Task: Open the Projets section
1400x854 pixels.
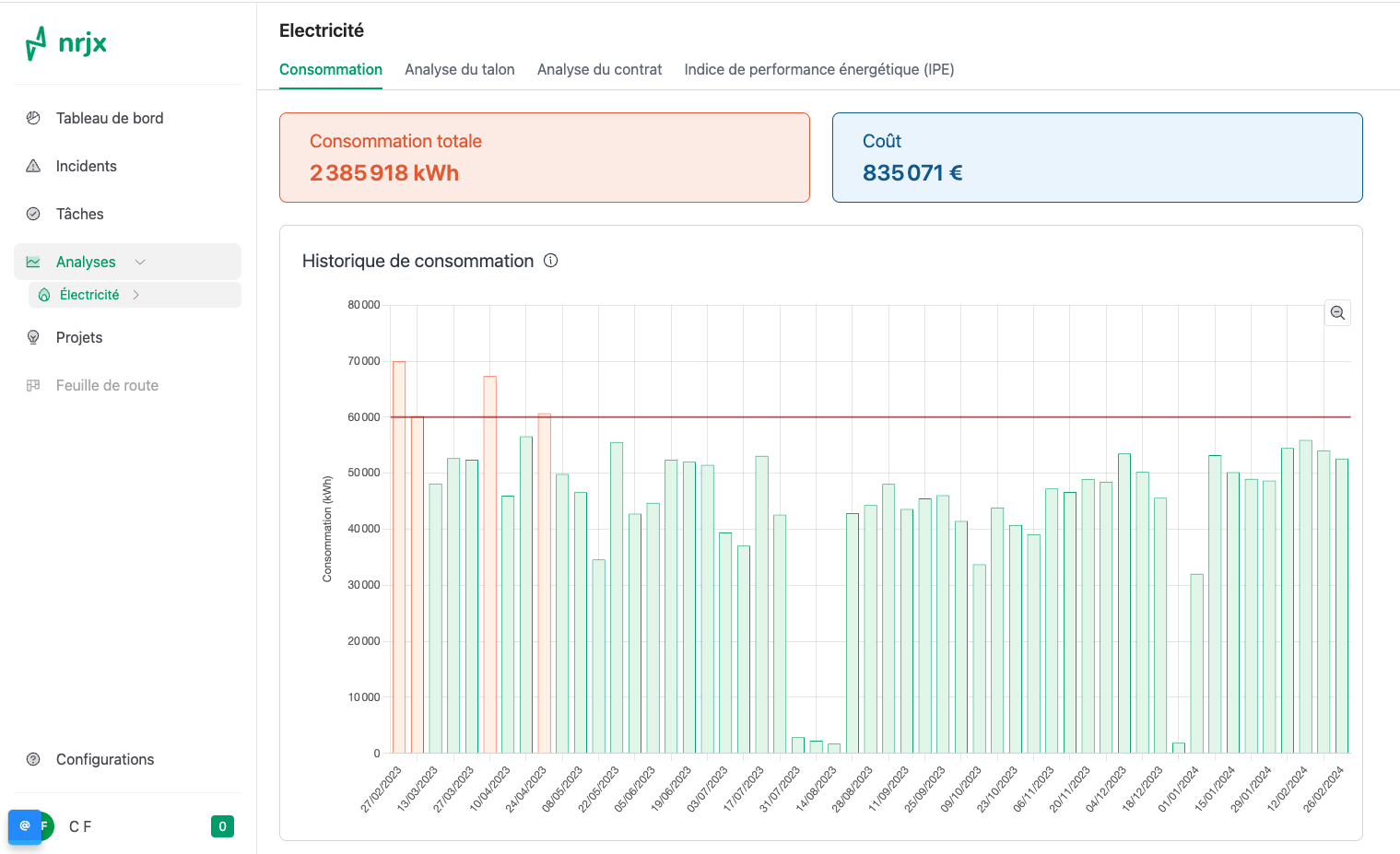Action: point(79,337)
